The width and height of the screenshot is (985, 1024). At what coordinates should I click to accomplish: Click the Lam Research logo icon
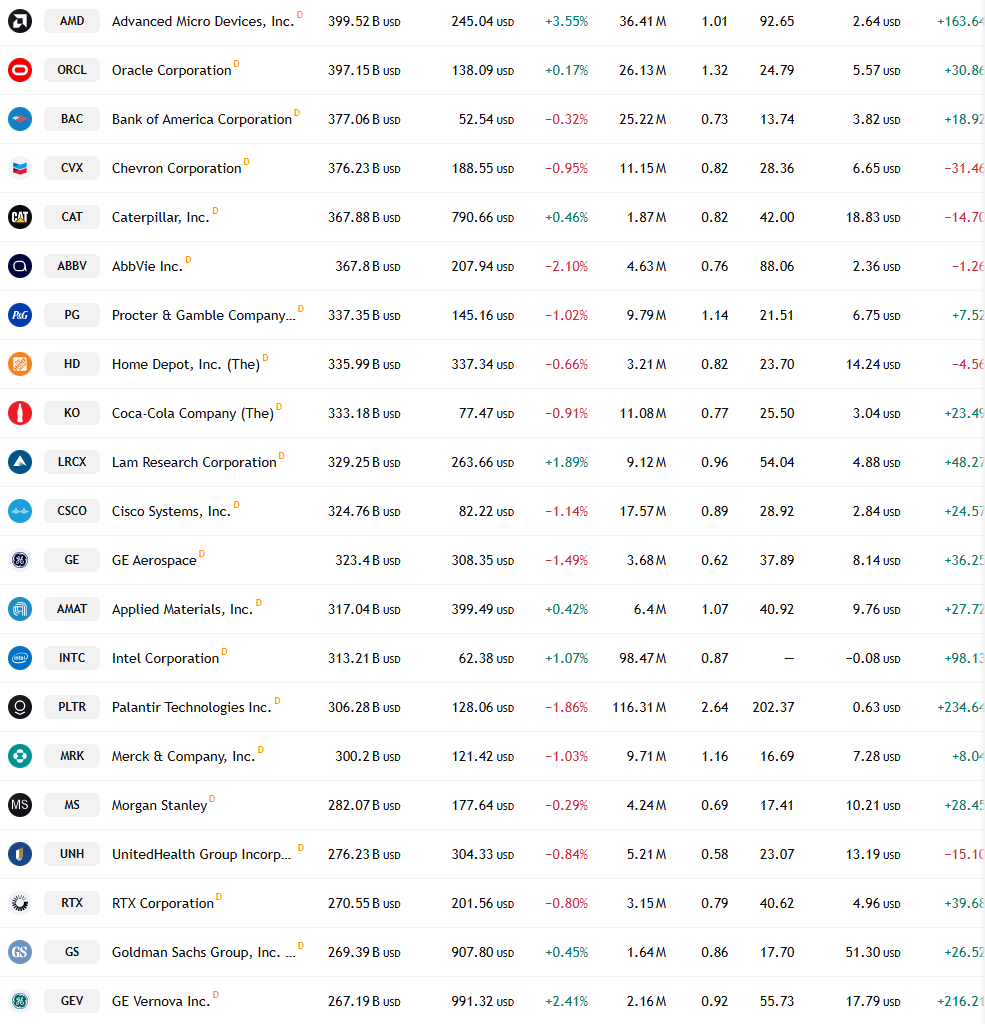20,462
